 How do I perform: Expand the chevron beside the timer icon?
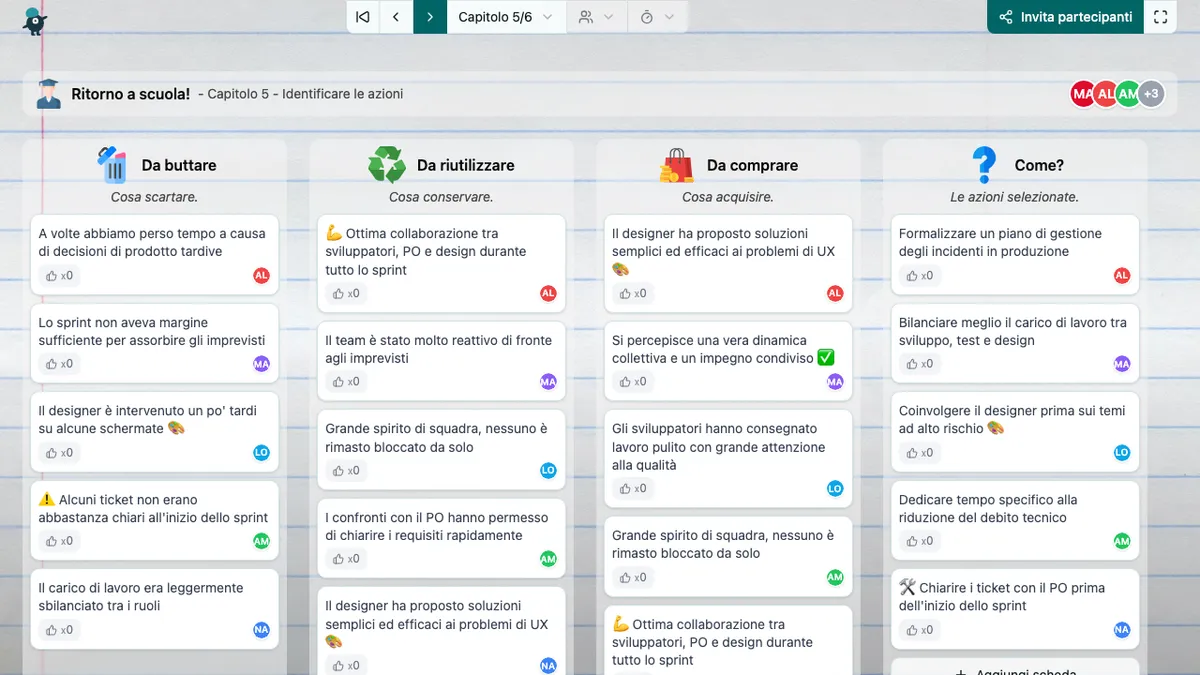pos(670,17)
